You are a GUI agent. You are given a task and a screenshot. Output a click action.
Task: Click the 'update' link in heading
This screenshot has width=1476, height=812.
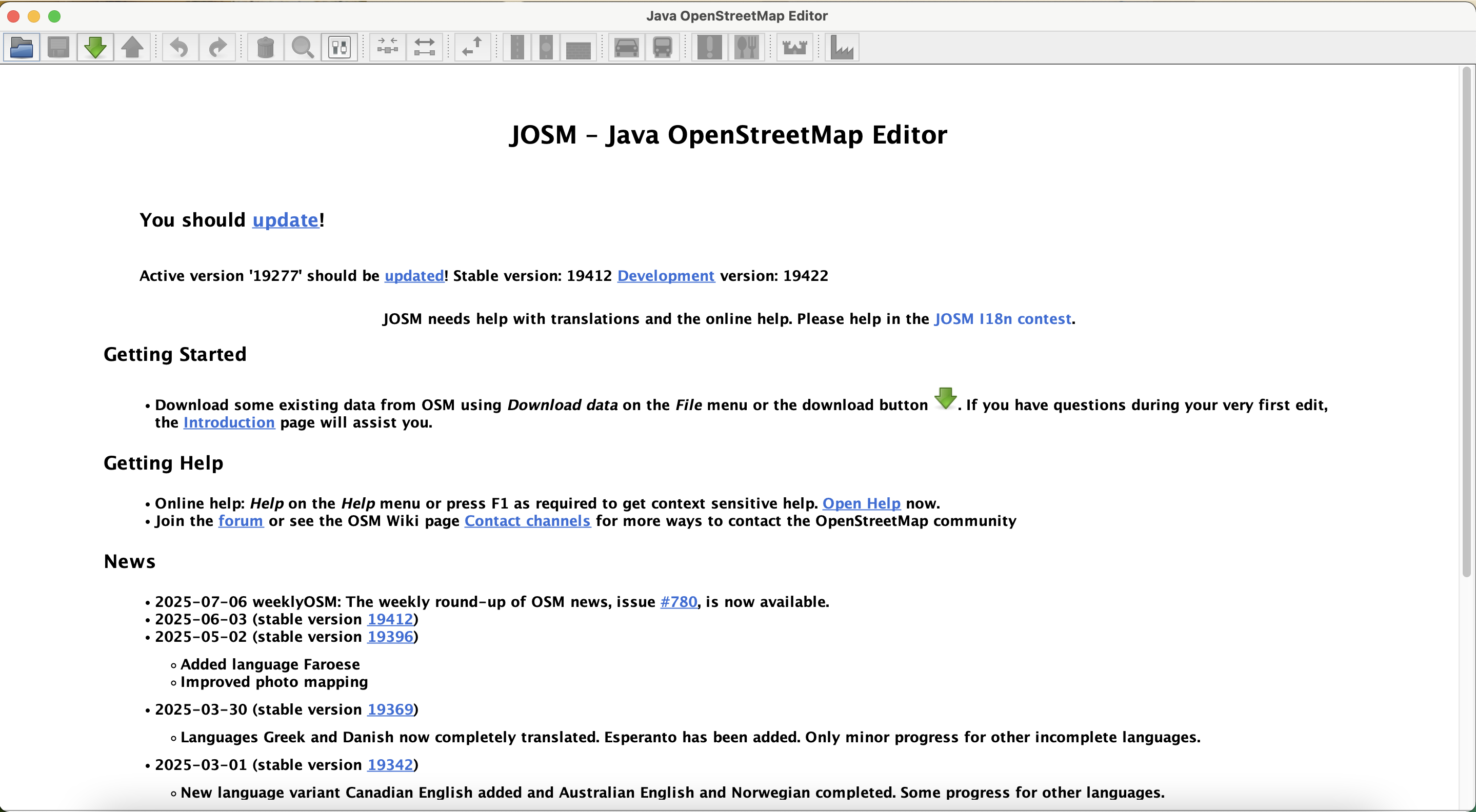coord(285,220)
